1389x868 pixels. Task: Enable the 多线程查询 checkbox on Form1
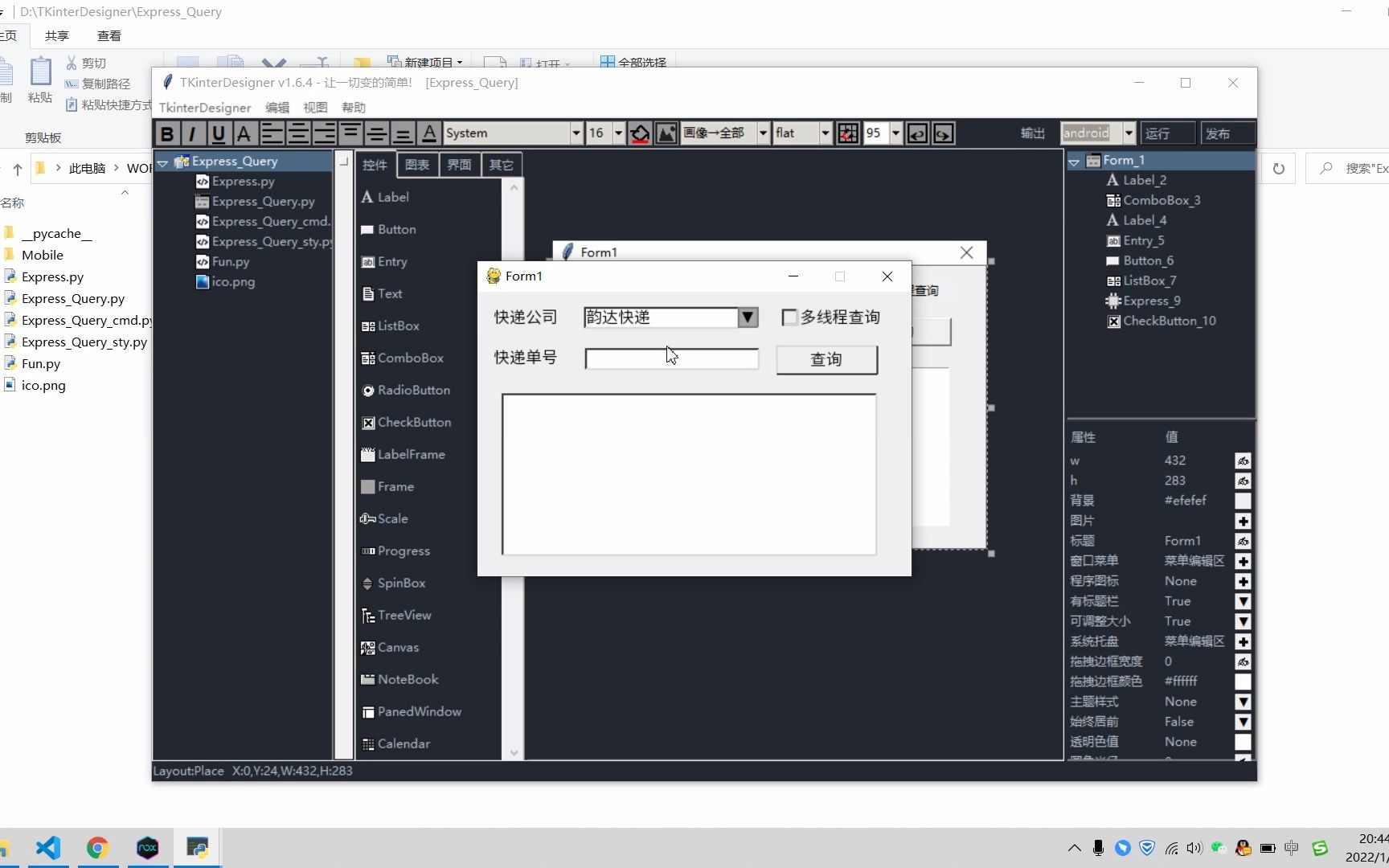[x=789, y=317]
